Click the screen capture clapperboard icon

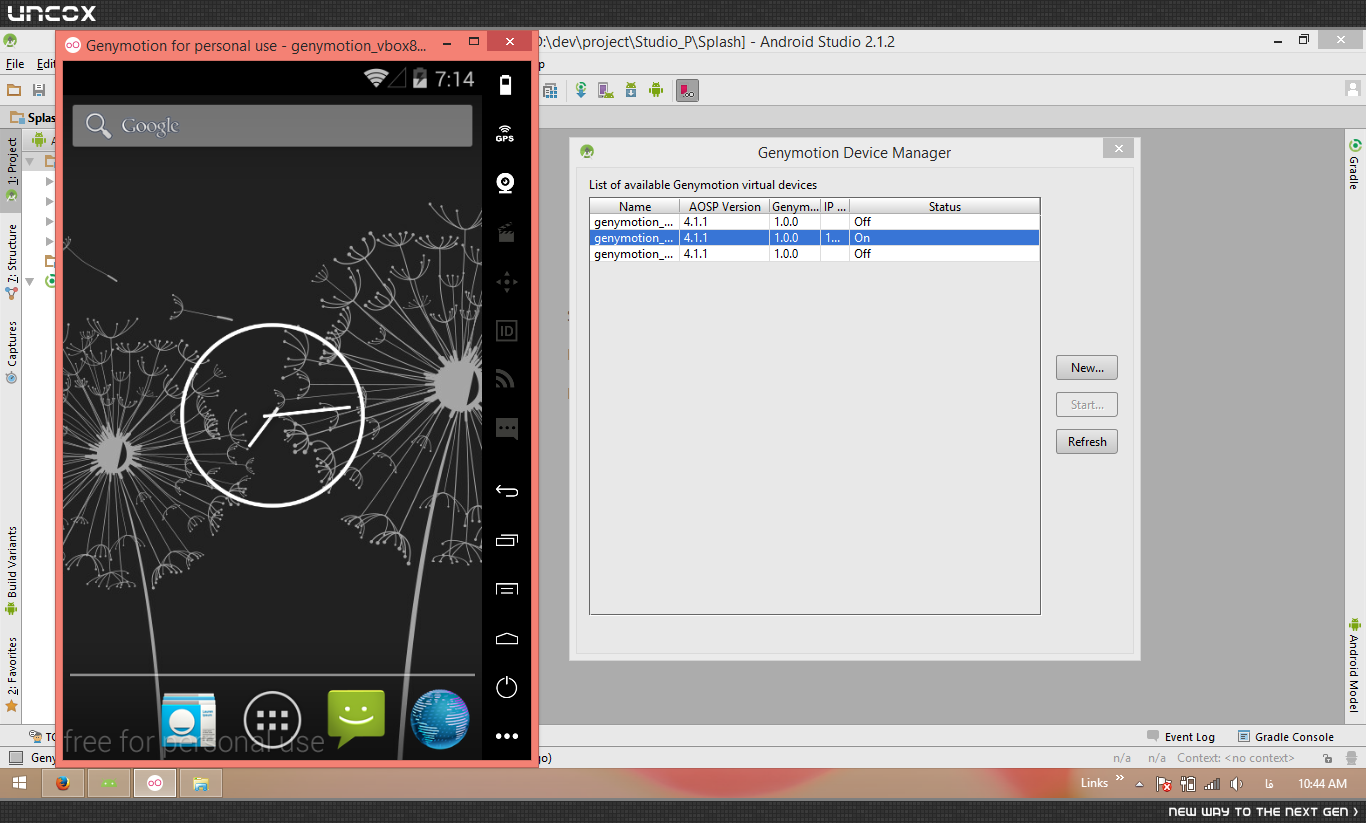pyautogui.click(x=506, y=232)
